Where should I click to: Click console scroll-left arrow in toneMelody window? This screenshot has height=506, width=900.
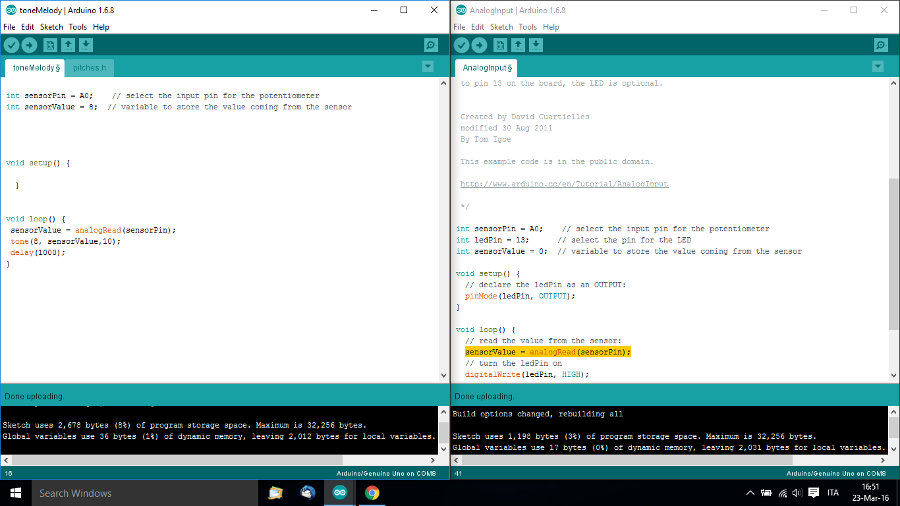coord(6,460)
